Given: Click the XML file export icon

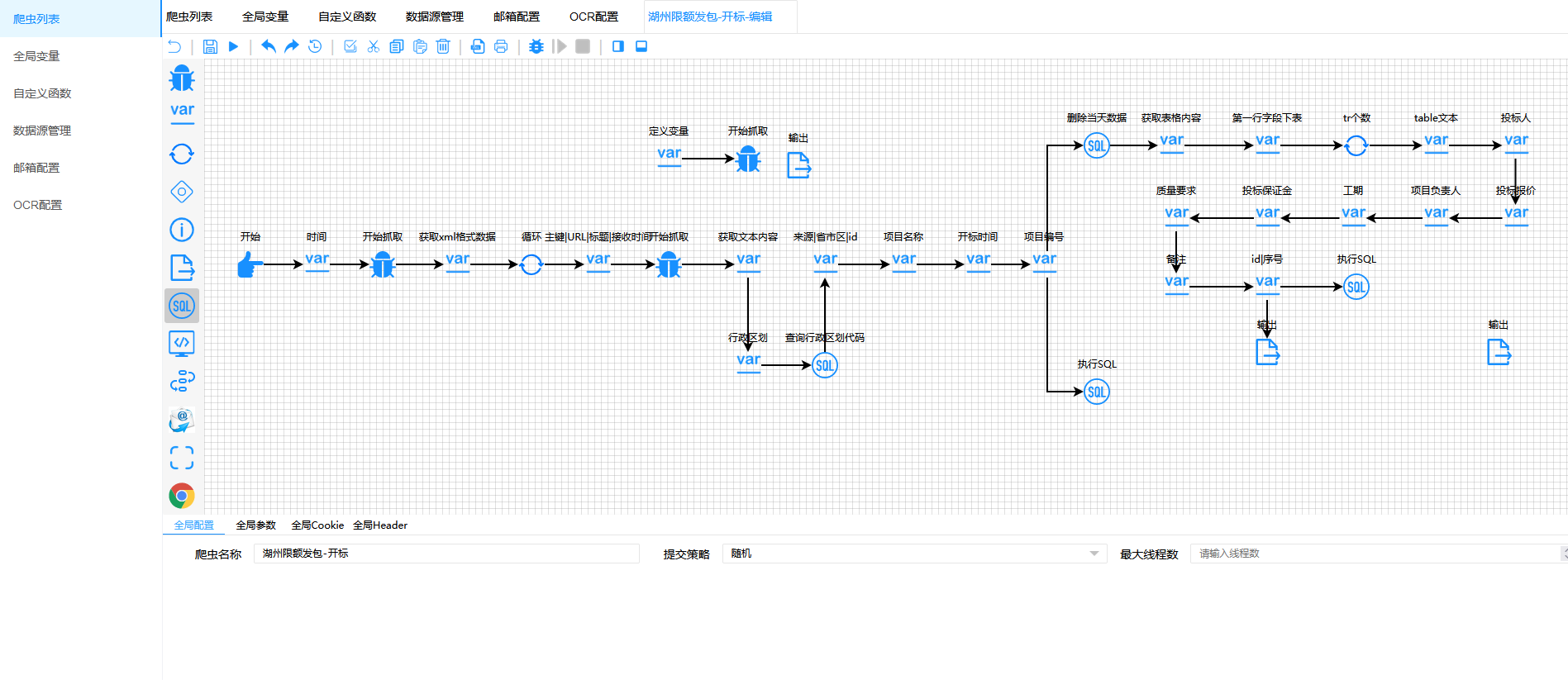Looking at the screenshot, I should [478, 46].
